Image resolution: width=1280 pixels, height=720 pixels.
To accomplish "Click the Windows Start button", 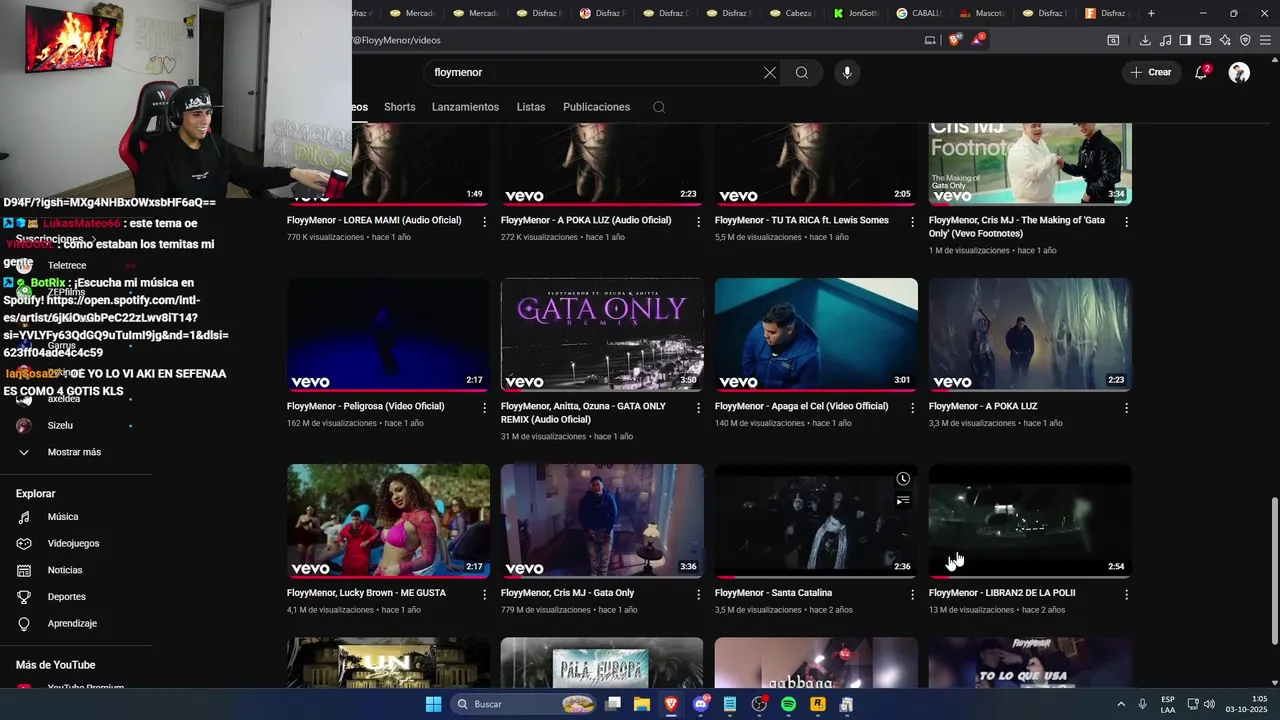I will 433,704.
